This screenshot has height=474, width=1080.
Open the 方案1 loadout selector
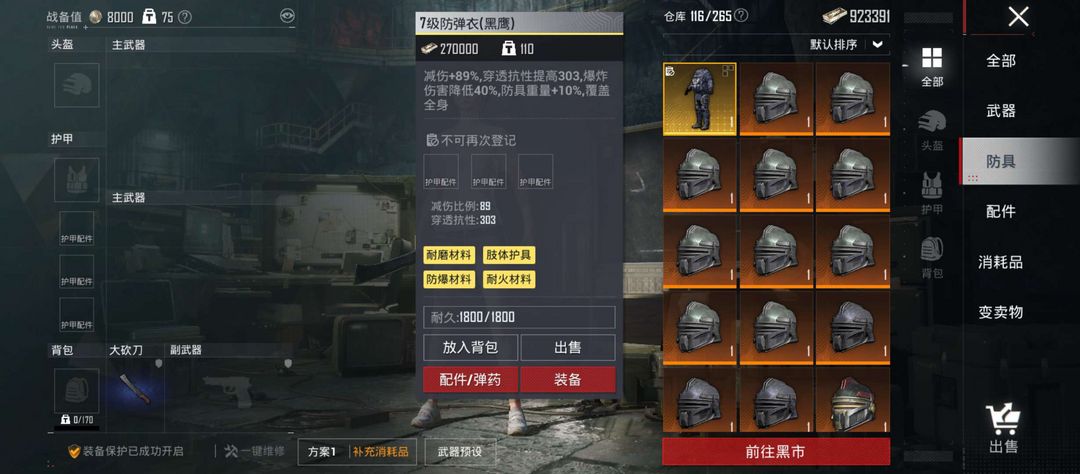322,452
